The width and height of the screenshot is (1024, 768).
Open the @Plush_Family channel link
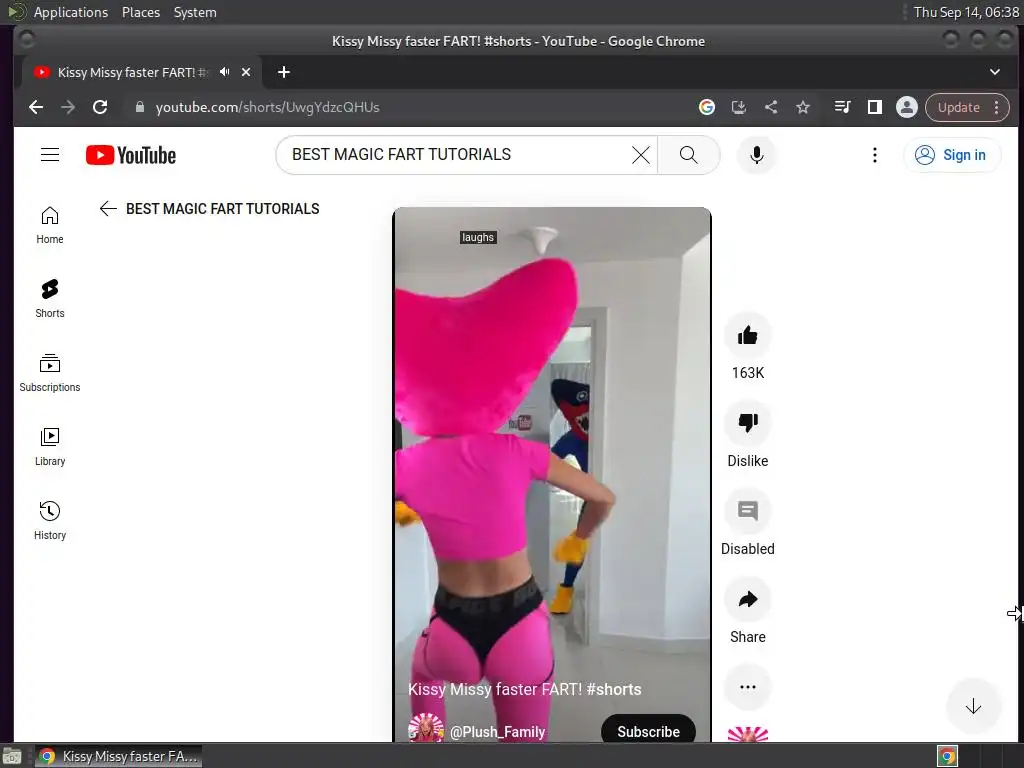coord(498,731)
